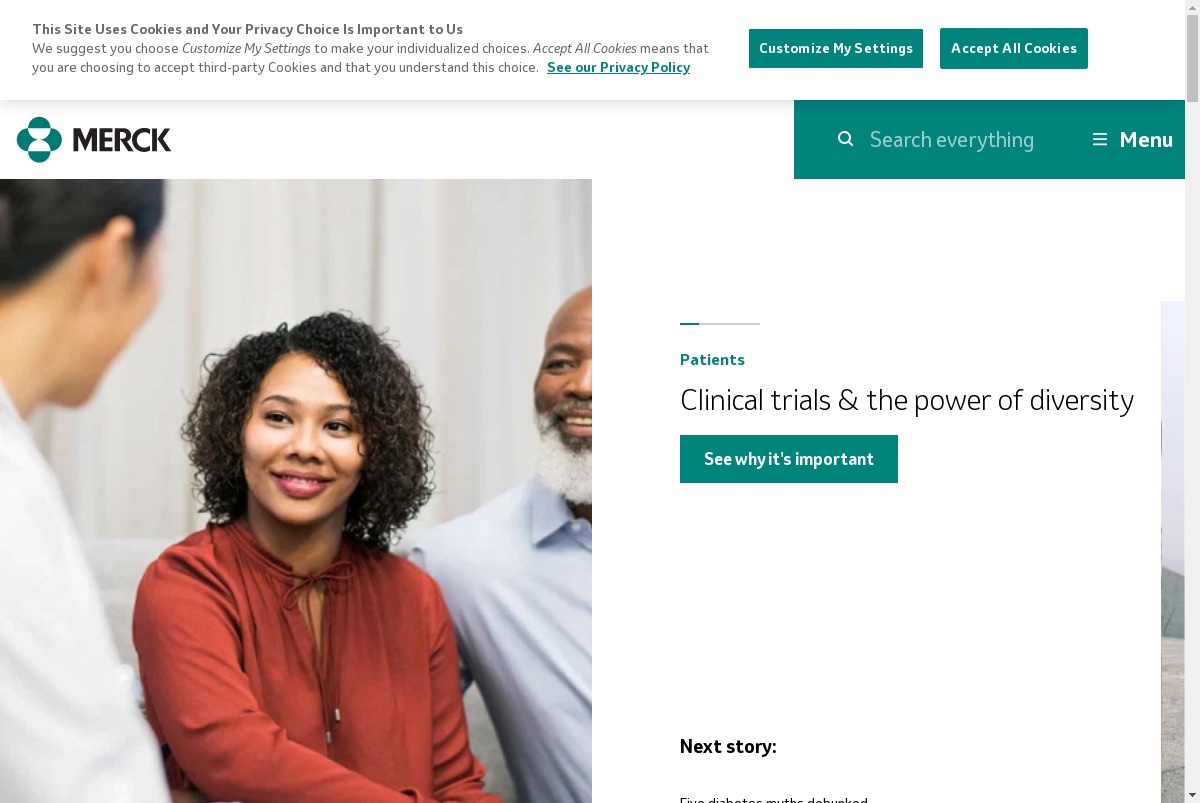Select the teal active slide indicator segment

tap(689, 324)
